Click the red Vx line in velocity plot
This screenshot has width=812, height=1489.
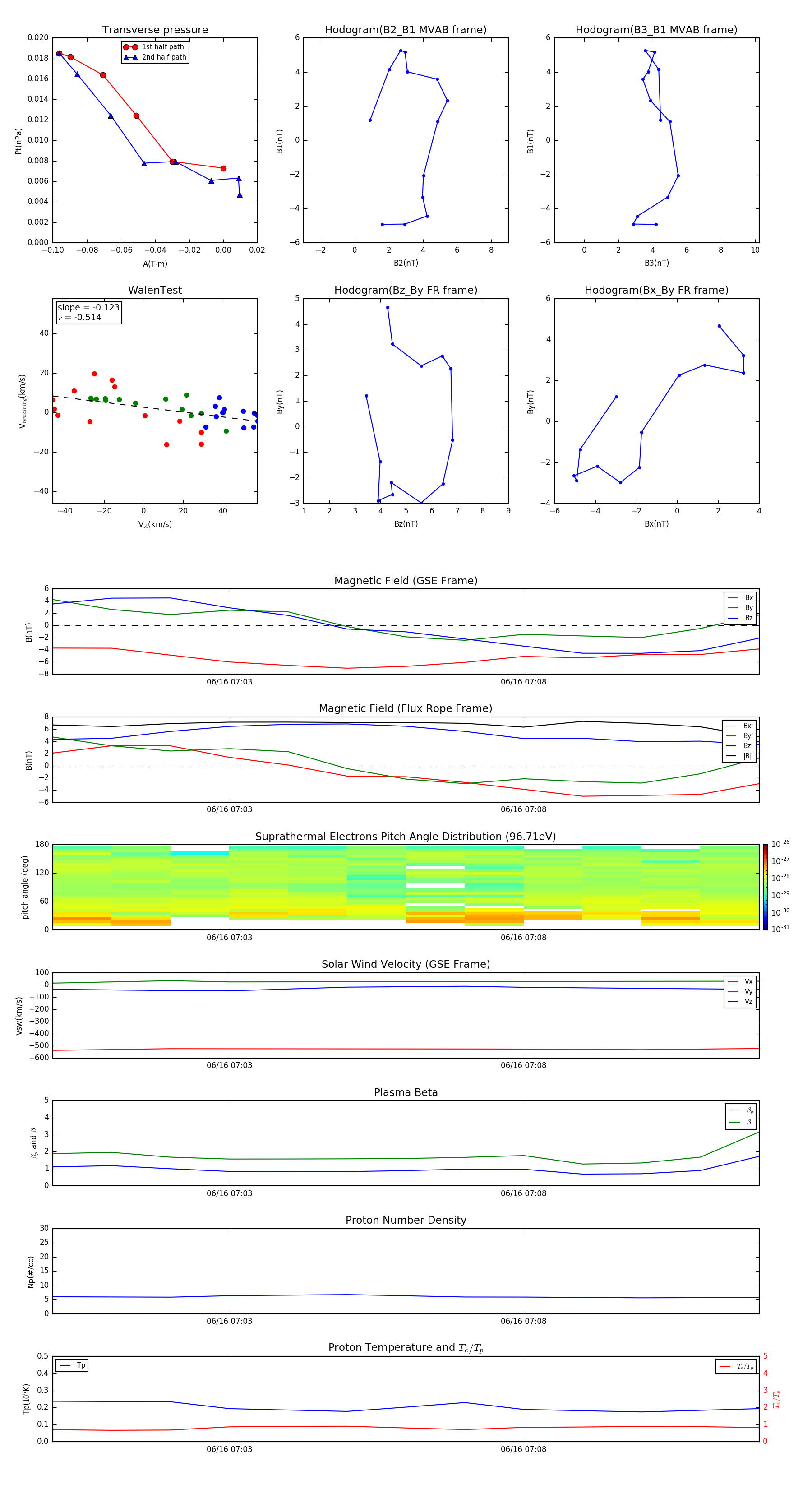tap(406, 1049)
